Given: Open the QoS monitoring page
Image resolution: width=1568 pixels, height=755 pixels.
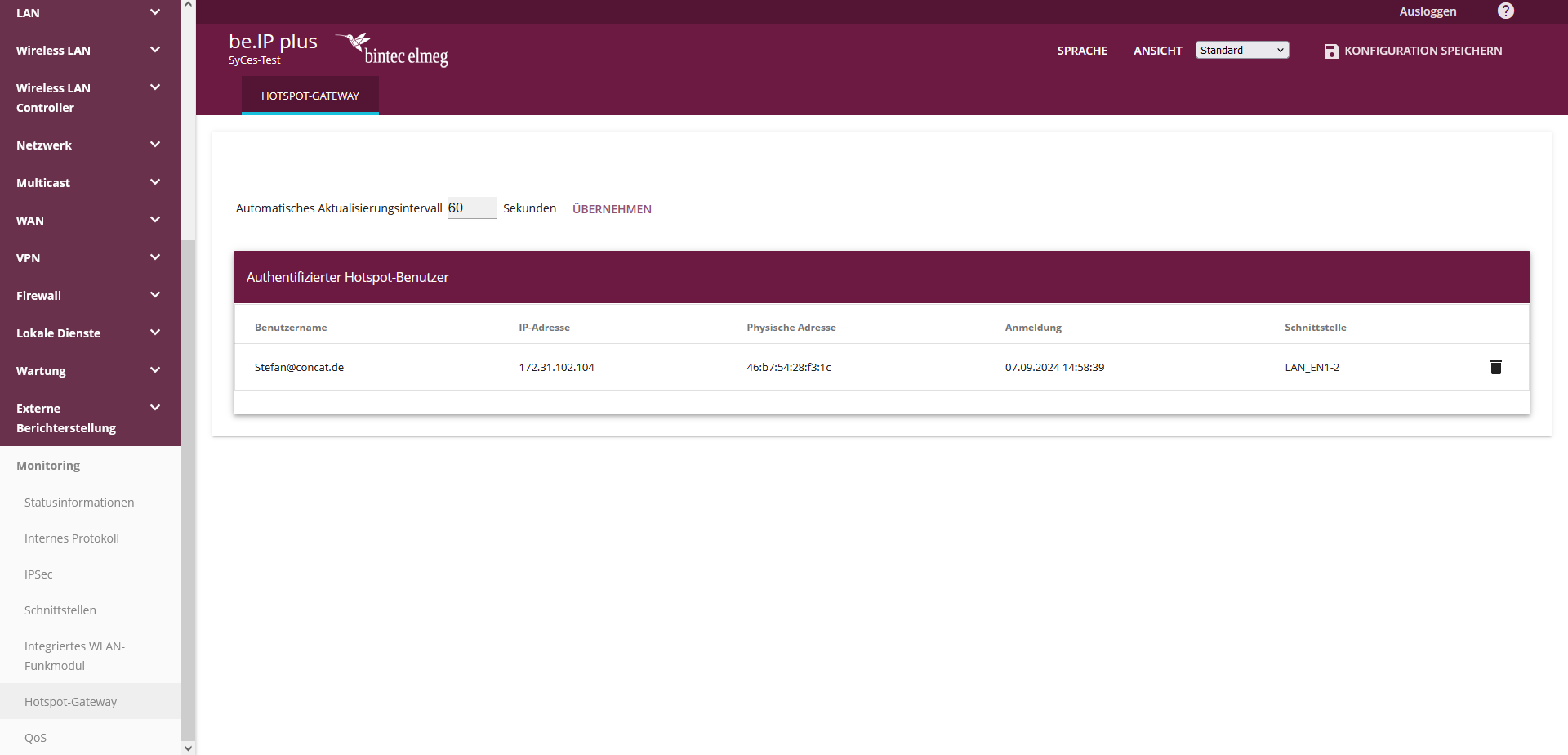Looking at the screenshot, I should point(35,738).
